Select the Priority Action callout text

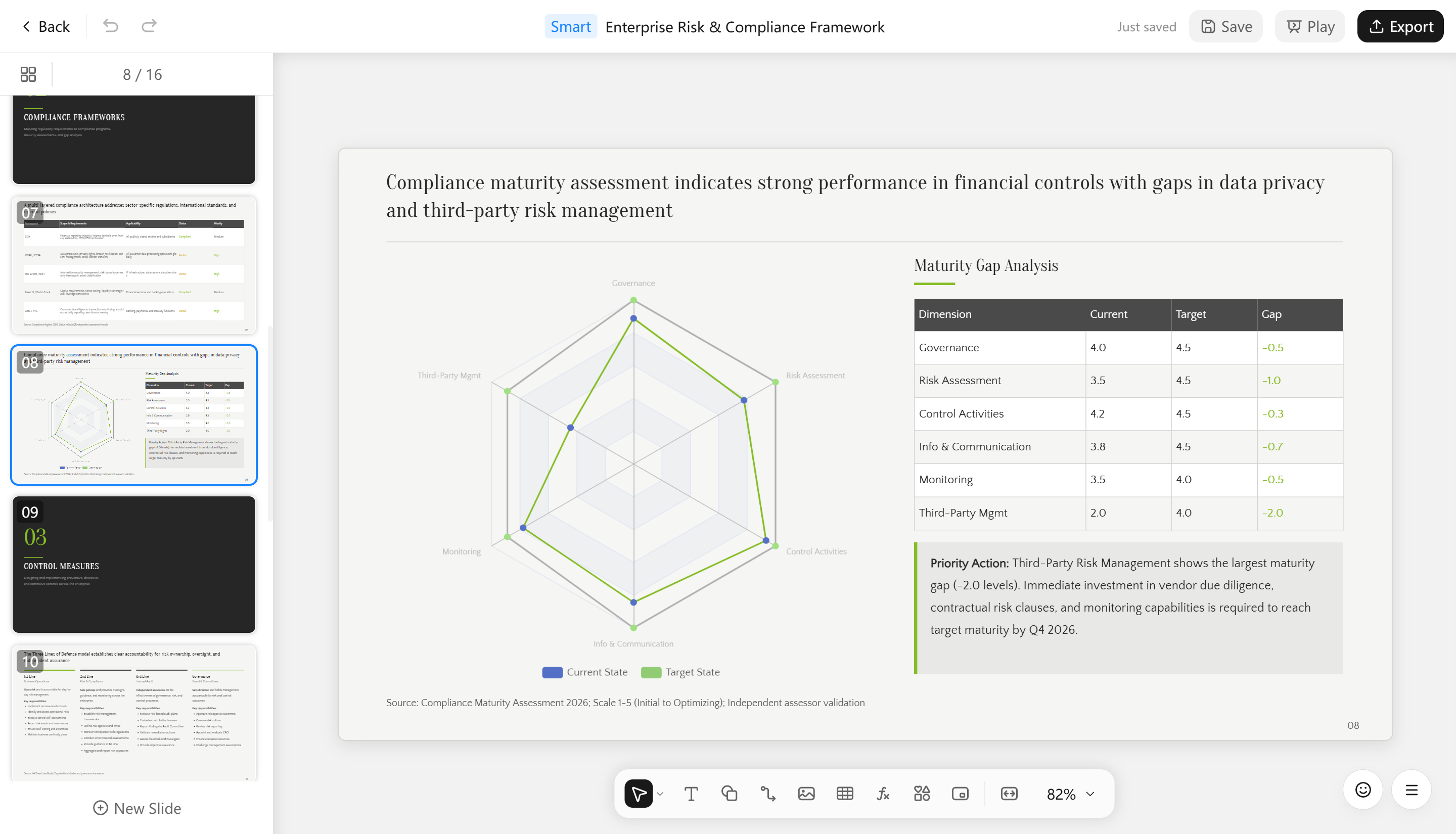pyautogui.click(x=1123, y=596)
